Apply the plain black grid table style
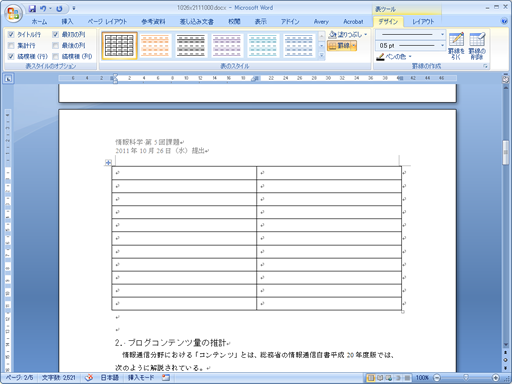Viewport: 512px width, 384px height. pyautogui.click(x=119, y=46)
